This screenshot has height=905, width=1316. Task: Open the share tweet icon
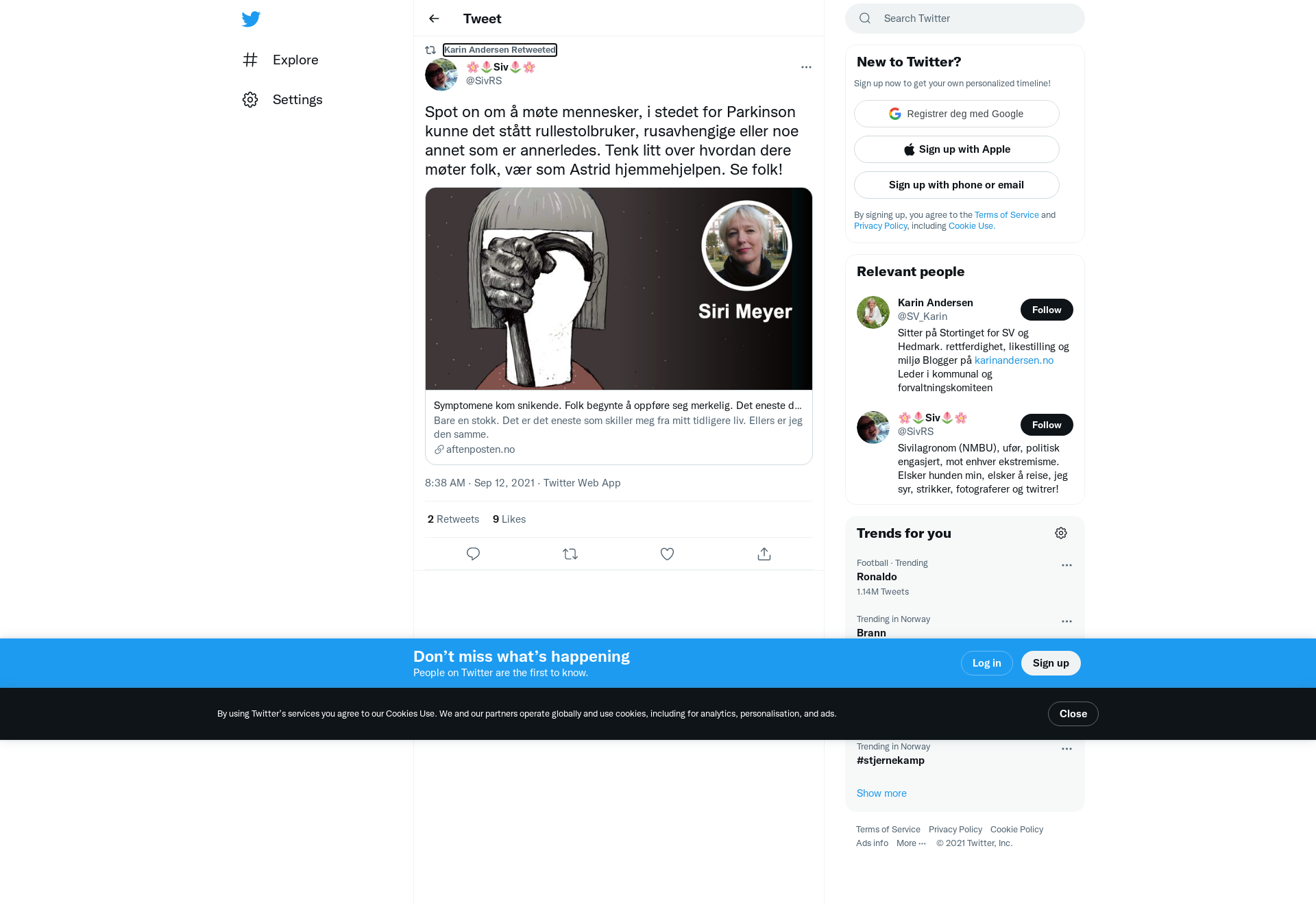click(764, 554)
